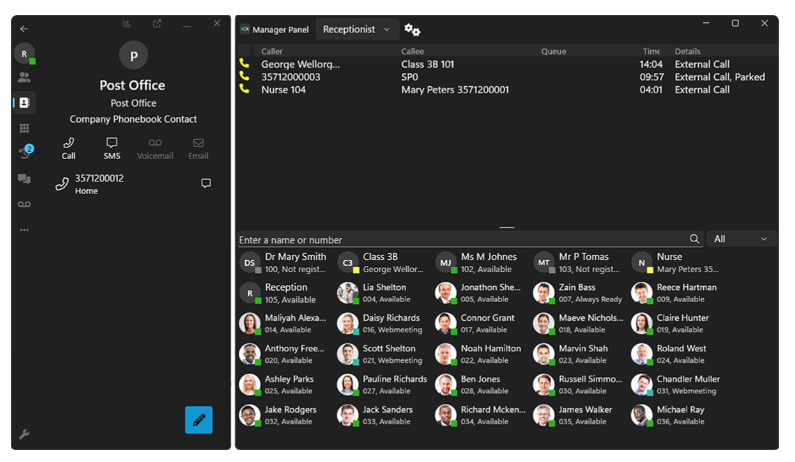Sort calls by Caller column header
Viewport: 795px width, 462px height.
pos(272,51)
